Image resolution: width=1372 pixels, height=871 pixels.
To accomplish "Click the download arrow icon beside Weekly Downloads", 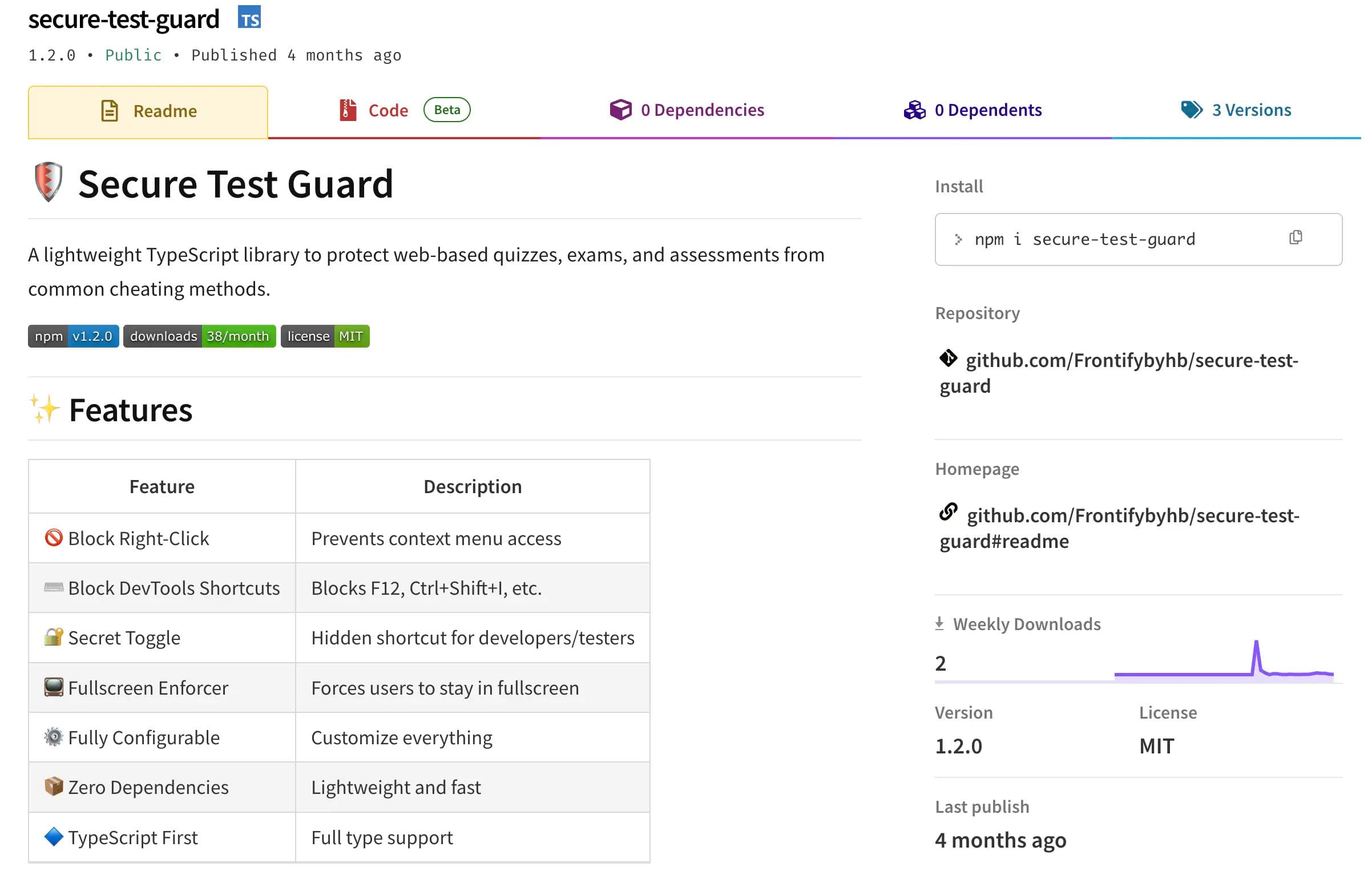I will click(x=939, y=623).
